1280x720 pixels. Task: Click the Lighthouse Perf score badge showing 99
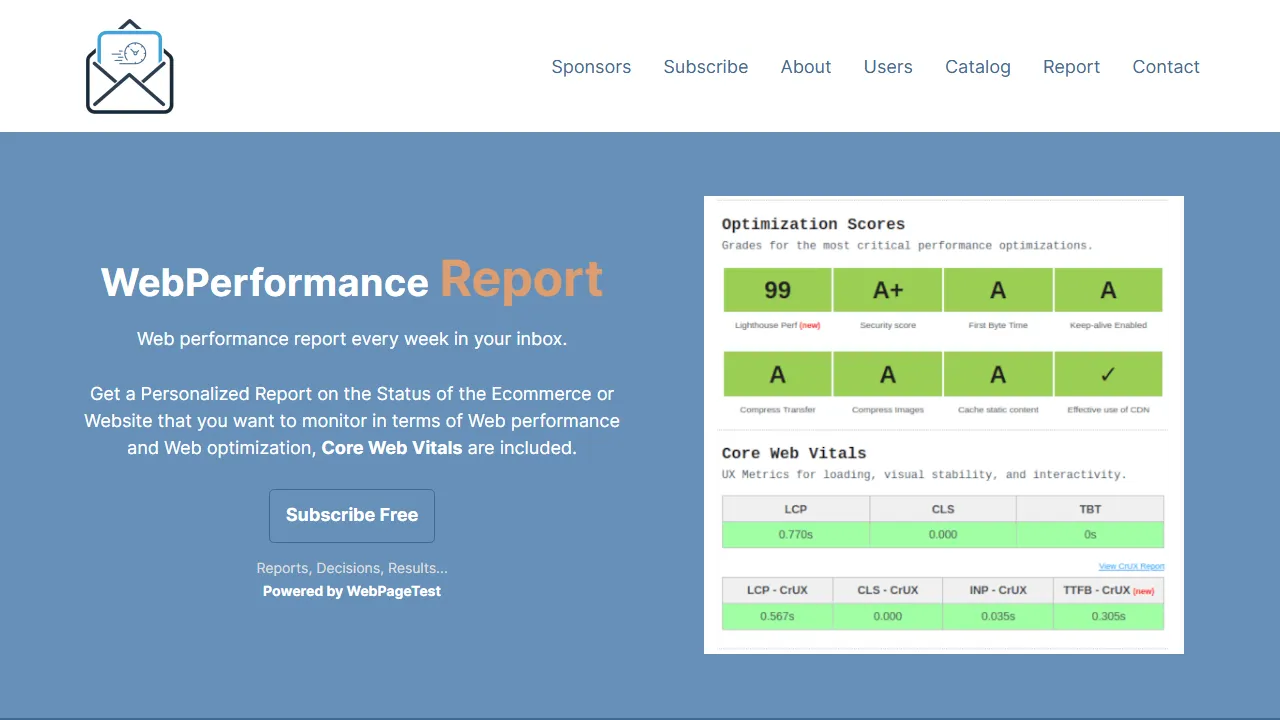click(x=777, y=289)
